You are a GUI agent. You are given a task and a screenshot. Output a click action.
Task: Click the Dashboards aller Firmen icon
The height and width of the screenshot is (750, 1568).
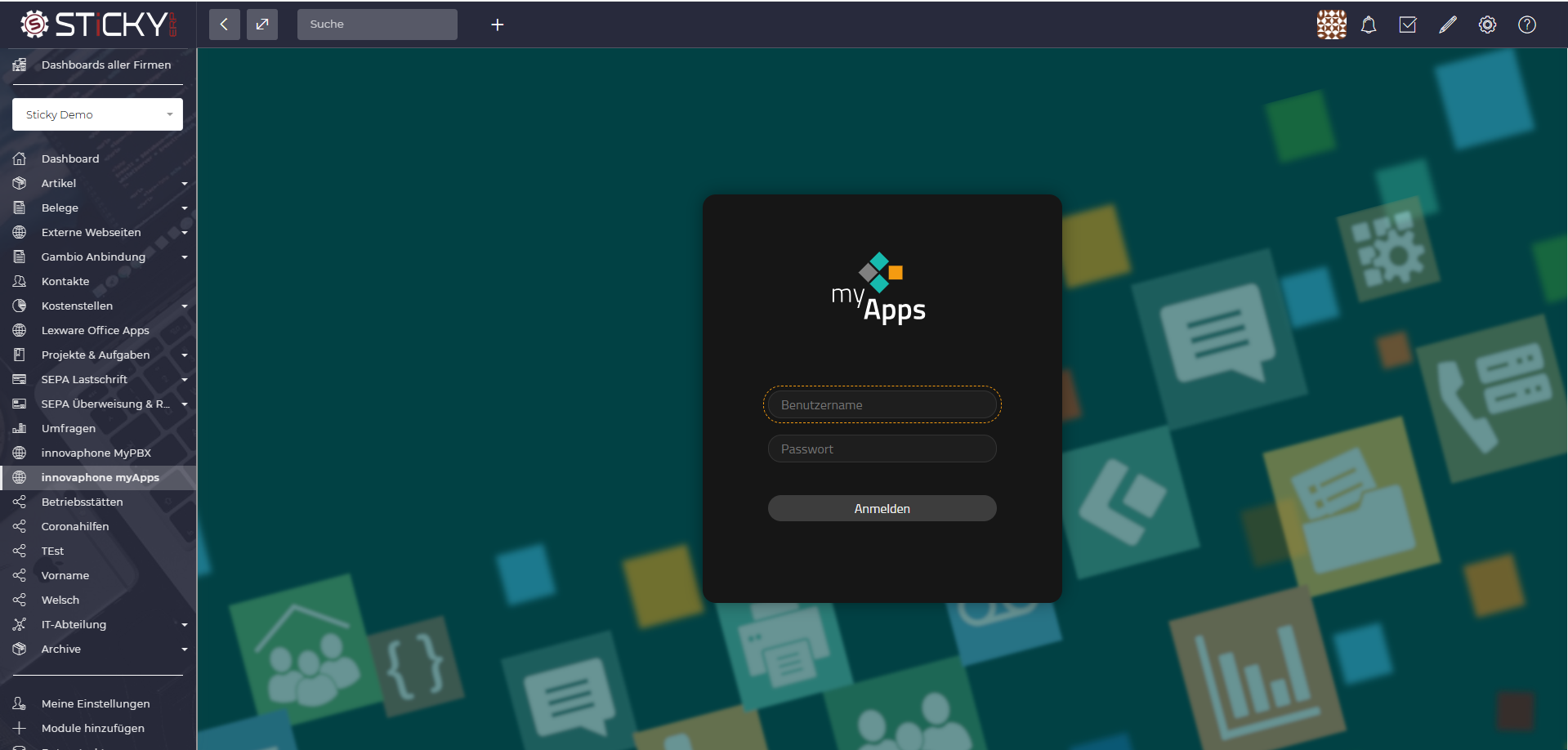click(x=20, y=65)
